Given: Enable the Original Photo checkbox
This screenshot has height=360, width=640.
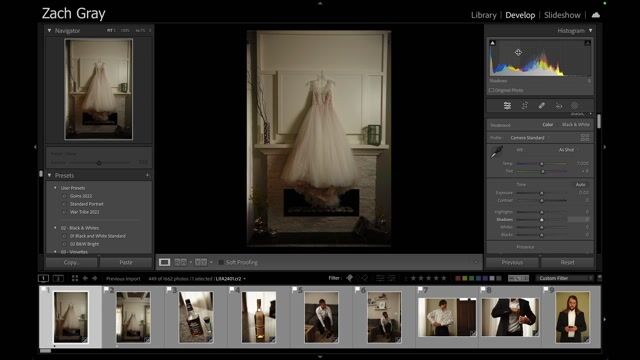Looking at the screenshot, I should tap(491, 90).
